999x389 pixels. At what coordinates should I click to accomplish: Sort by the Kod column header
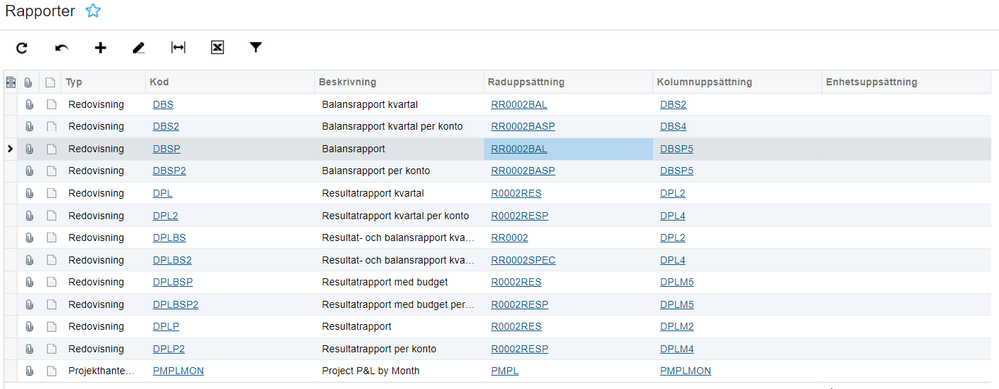pyautogui.click(x=231, y=82)
